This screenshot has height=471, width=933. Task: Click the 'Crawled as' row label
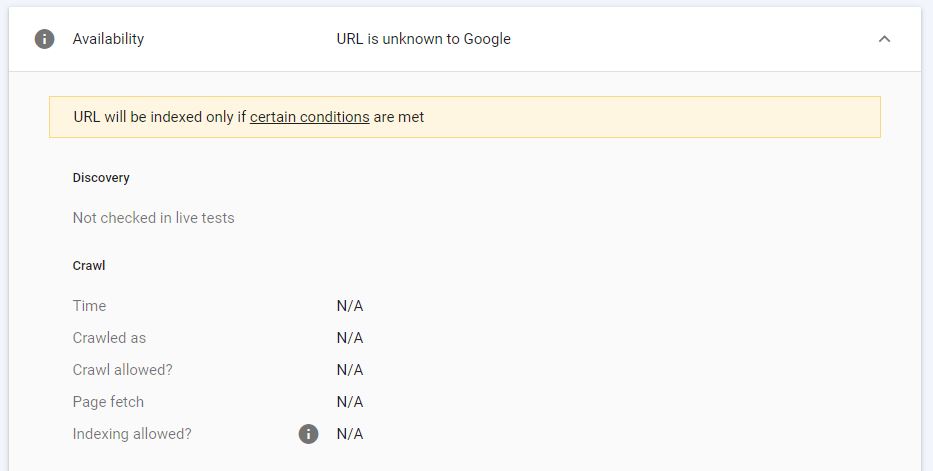(109, 338)
